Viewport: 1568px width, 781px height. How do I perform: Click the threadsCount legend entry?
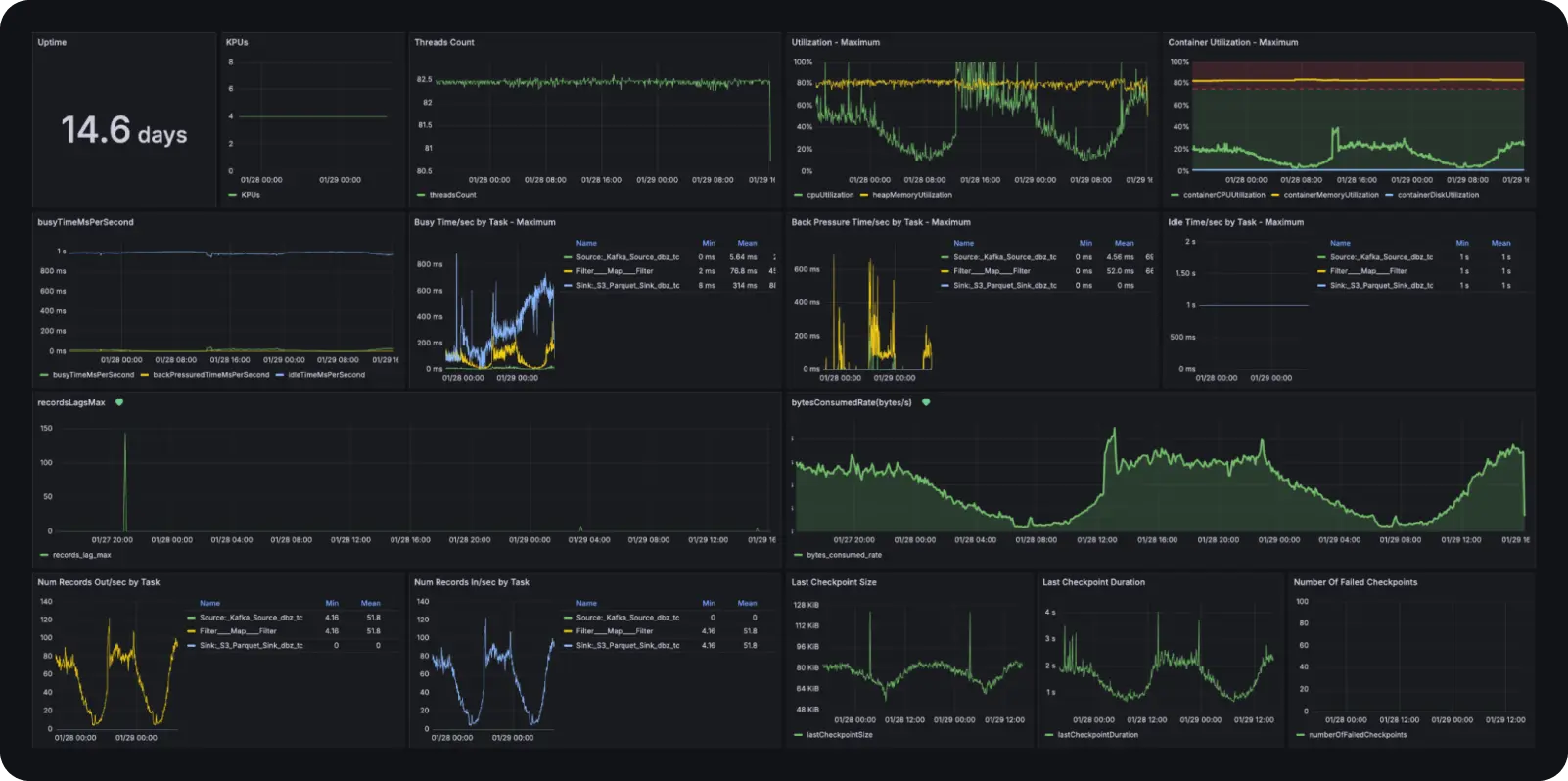[x=452, y=195]
